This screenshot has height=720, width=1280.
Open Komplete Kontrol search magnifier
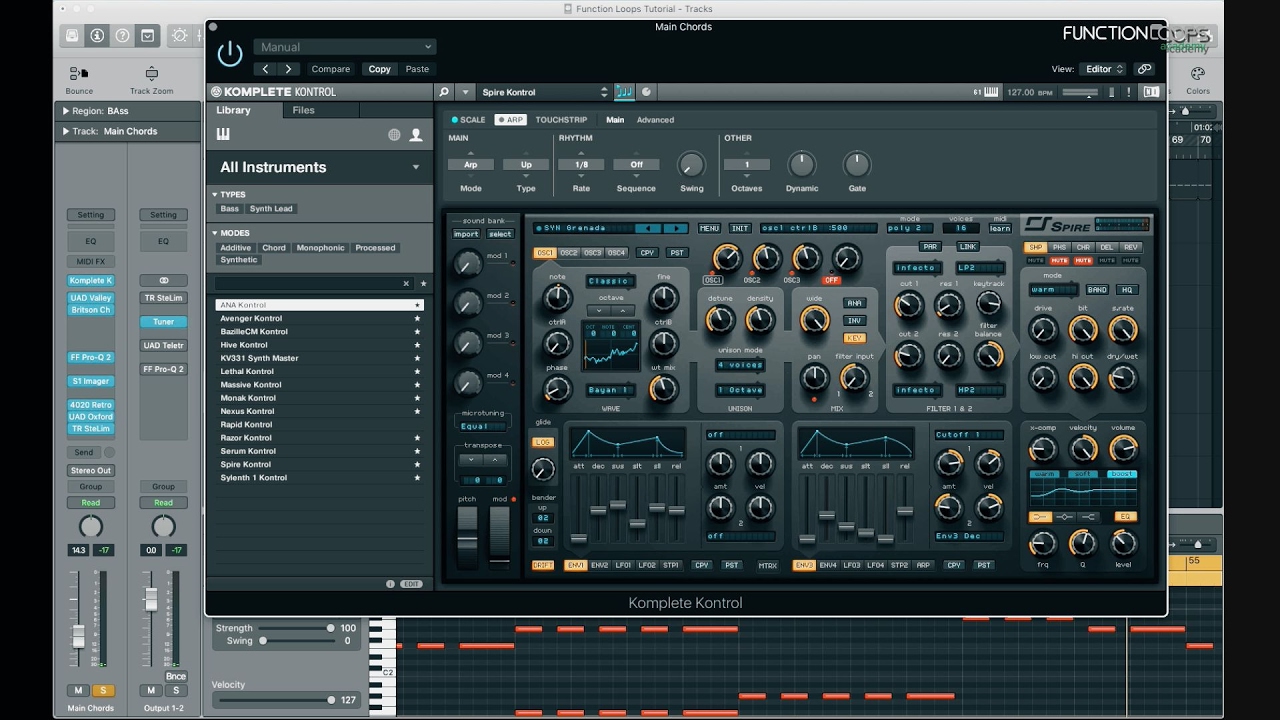tap(445, 92)
